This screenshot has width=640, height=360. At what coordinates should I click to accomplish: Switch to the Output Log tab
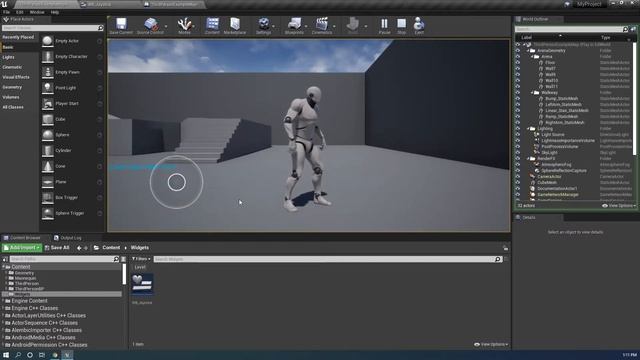[68, 238]
